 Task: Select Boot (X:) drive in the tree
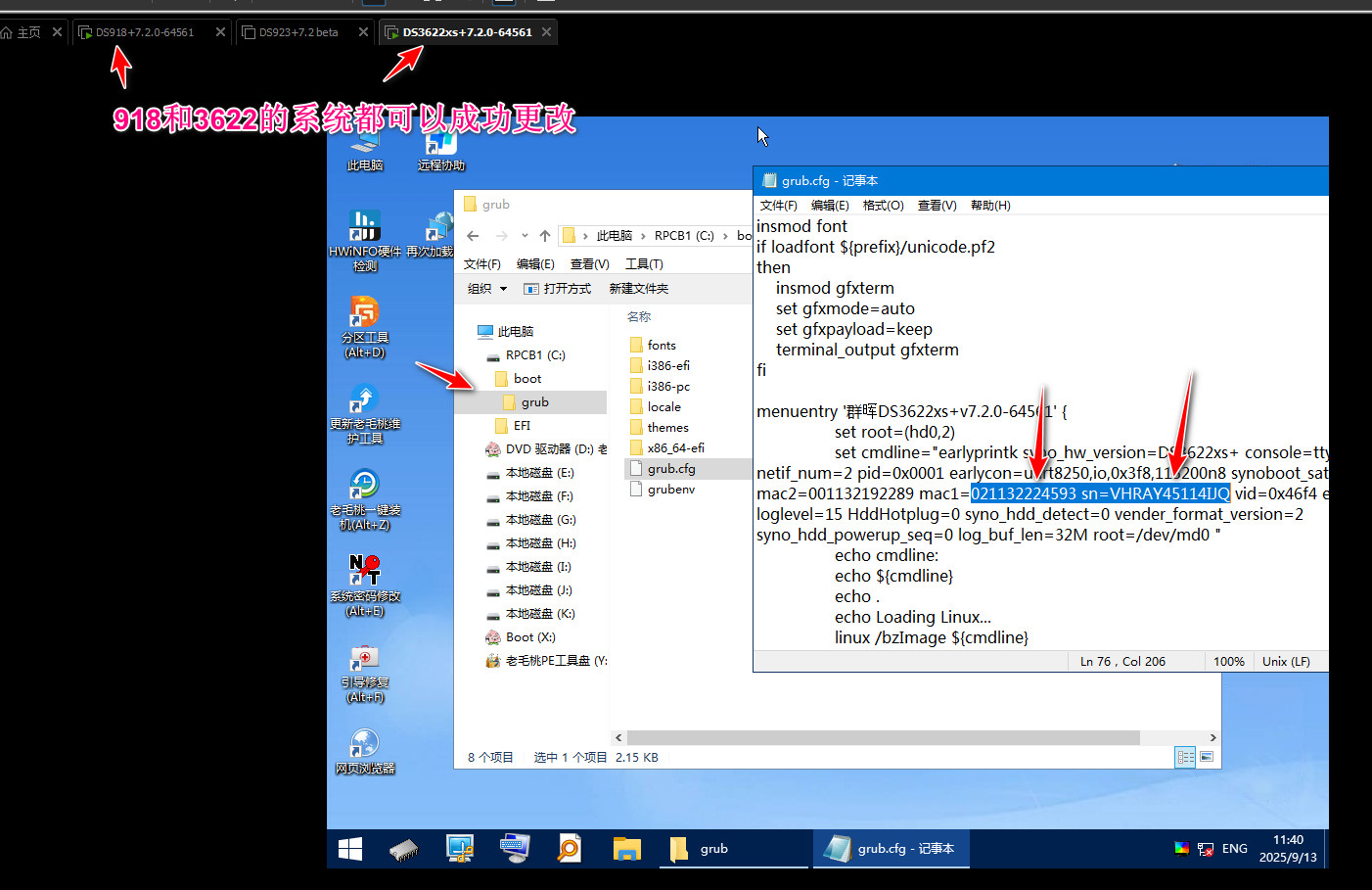(521, 637)
